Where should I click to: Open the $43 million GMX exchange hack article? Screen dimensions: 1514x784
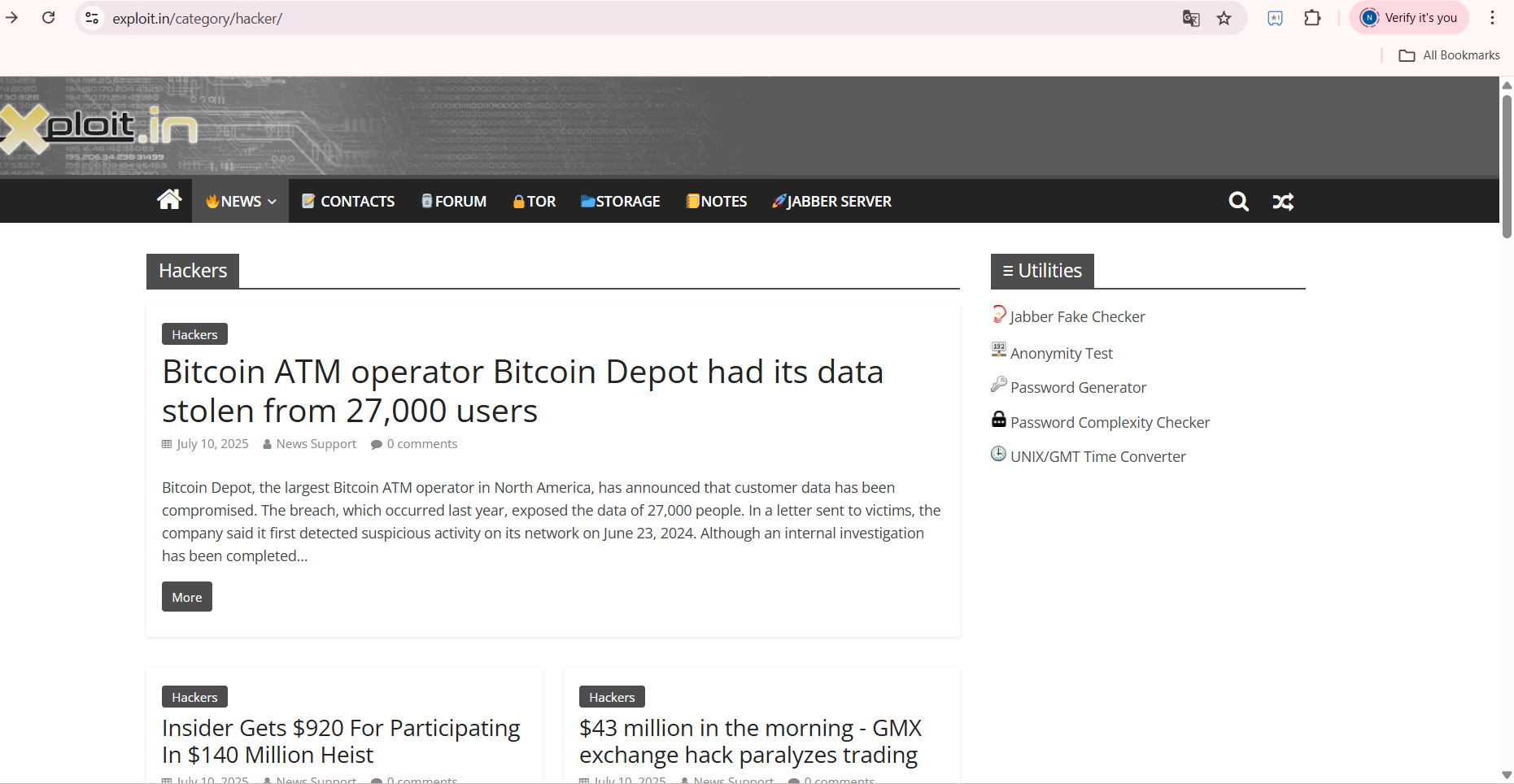750,741
